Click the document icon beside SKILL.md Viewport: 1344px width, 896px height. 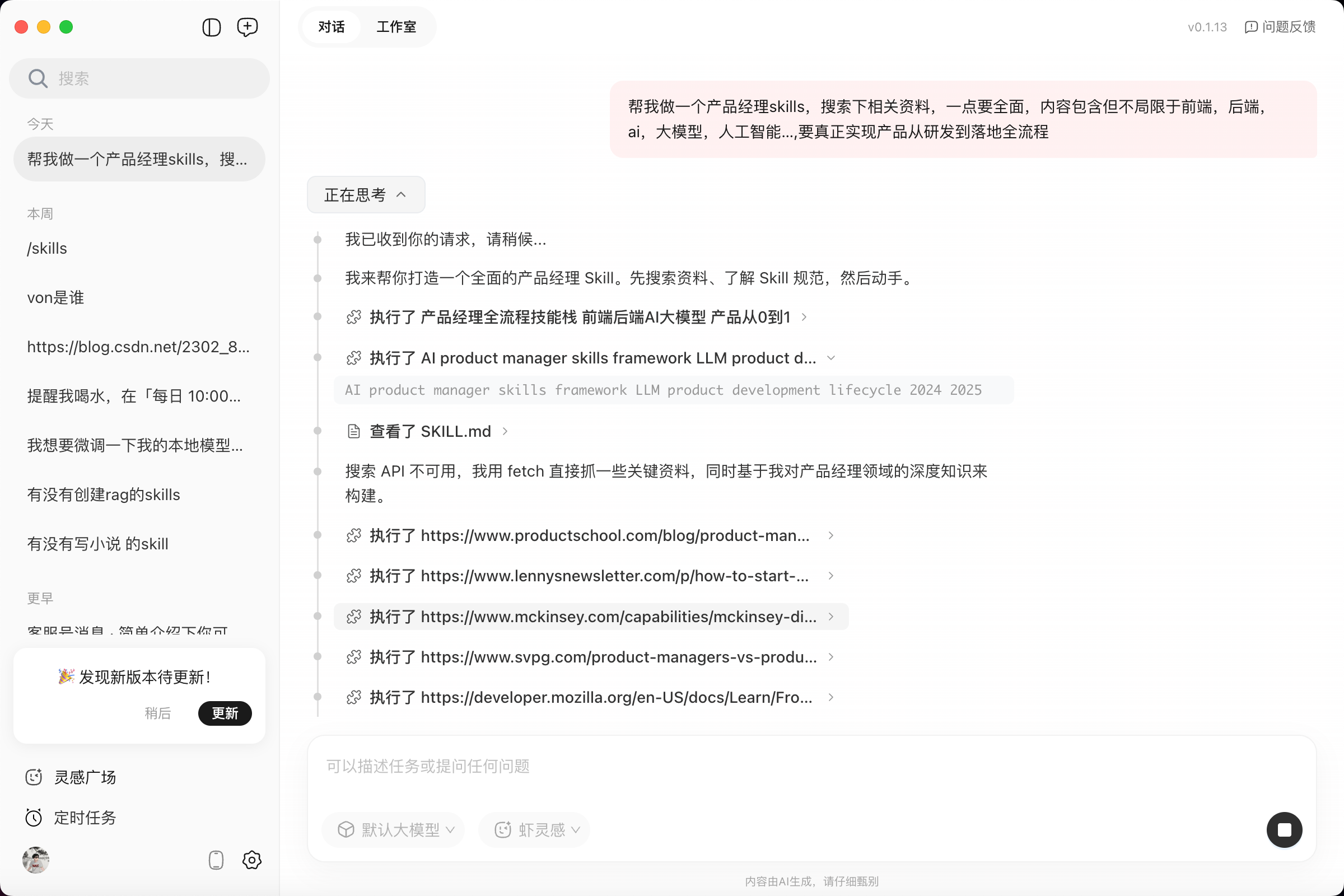tap(354, 431)
